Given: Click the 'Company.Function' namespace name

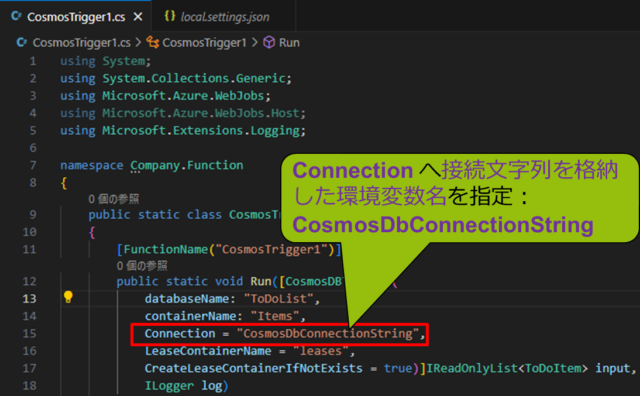Looking at the screenshot, I should [x=187, y=165].
